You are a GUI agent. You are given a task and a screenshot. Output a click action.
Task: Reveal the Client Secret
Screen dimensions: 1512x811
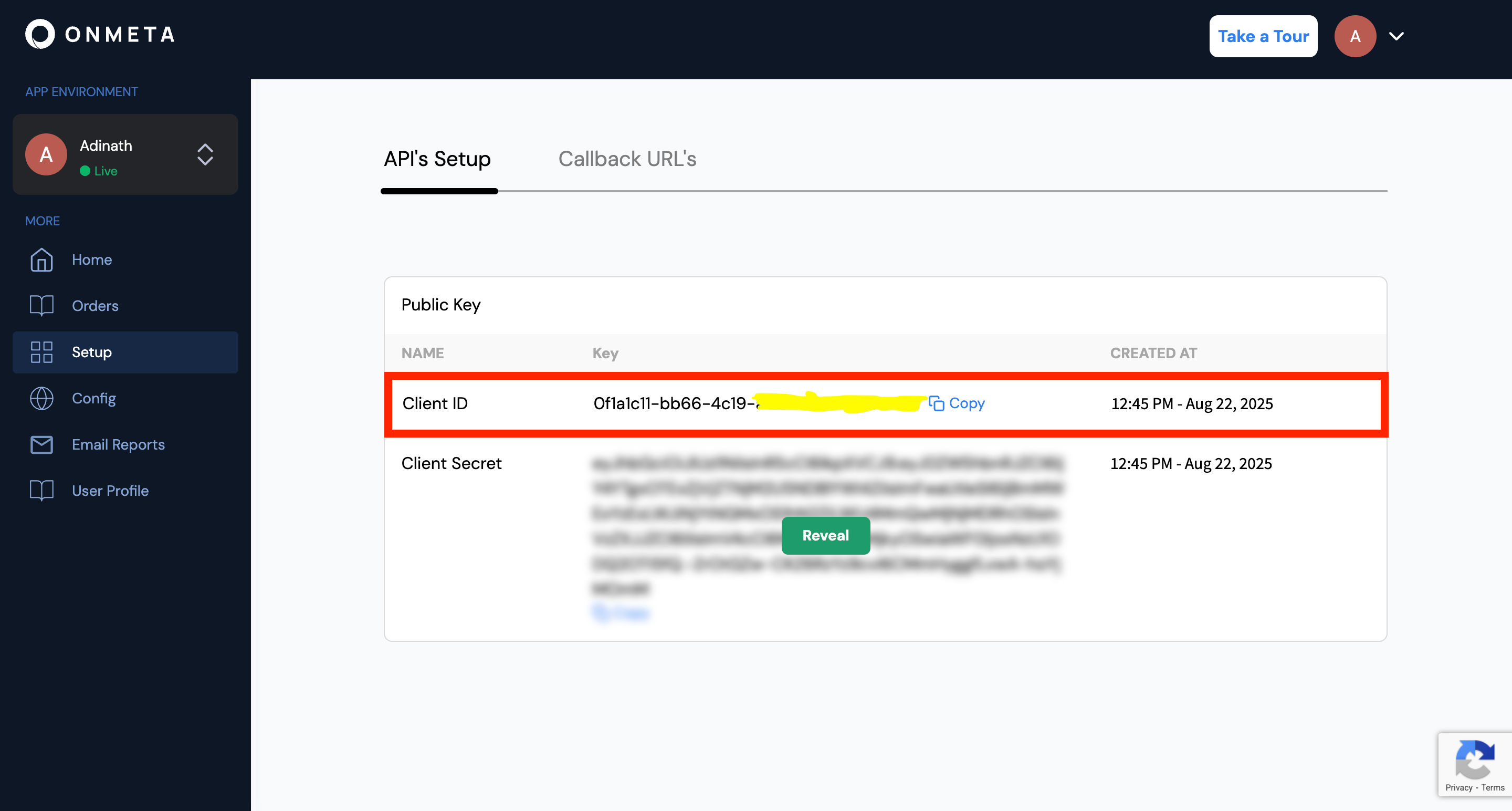click(x=825, y=535)
